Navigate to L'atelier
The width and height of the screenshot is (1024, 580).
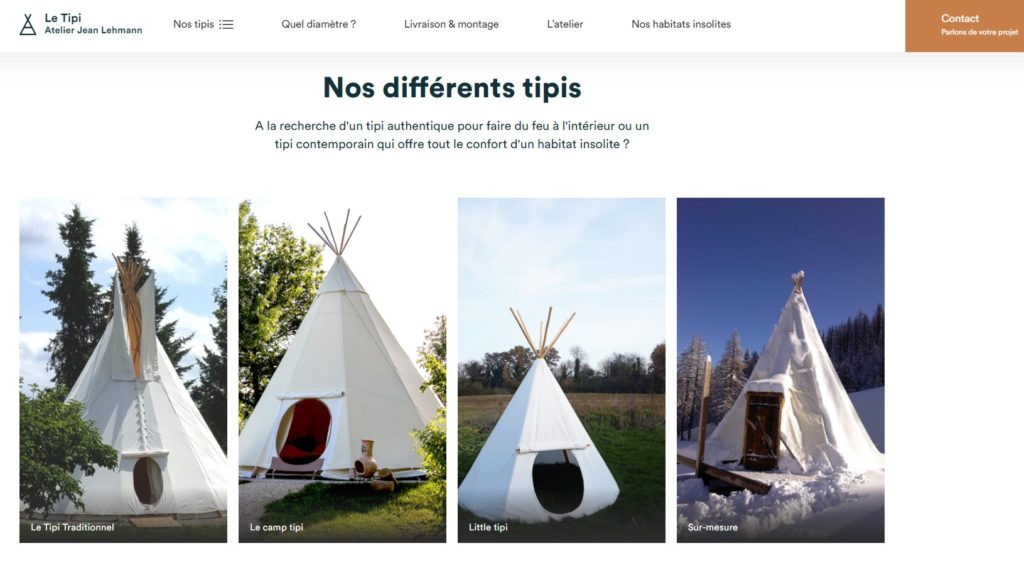[x=565, y=24]
